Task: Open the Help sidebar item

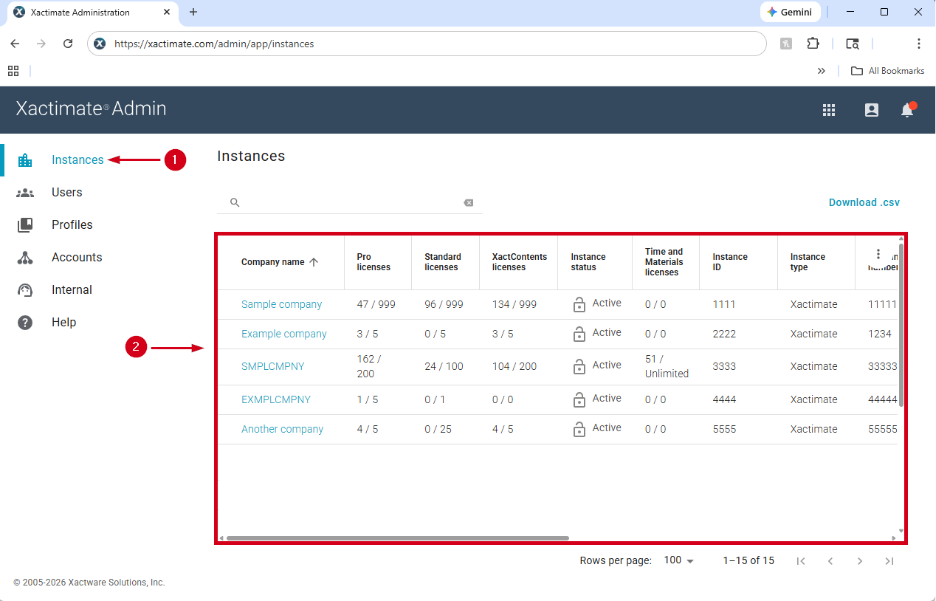Action: pos(64,322)
